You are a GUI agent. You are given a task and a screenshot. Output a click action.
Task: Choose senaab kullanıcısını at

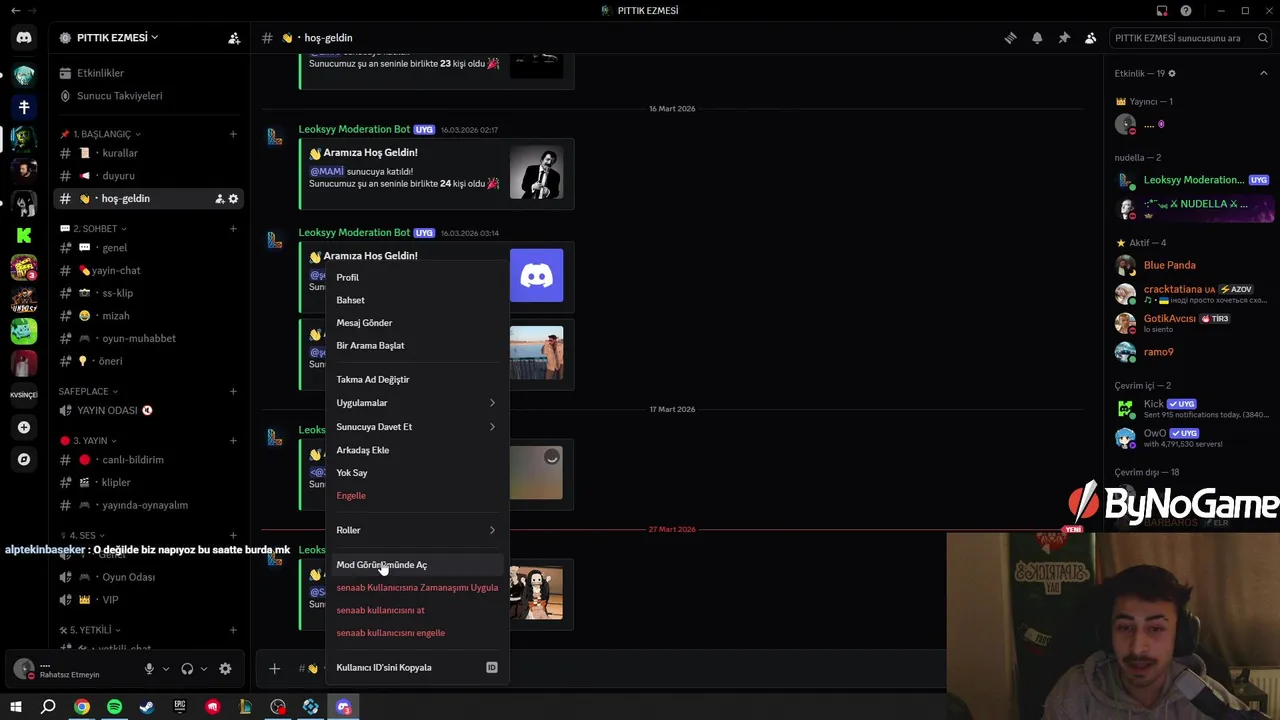[416, 610]
